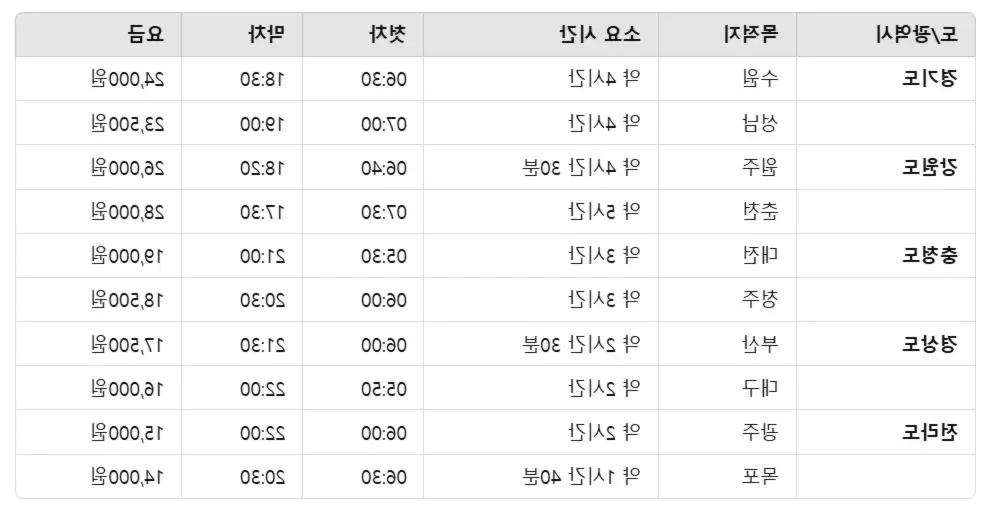
Task: Click the 목적지 column header
Action: [x=727, y=35]
